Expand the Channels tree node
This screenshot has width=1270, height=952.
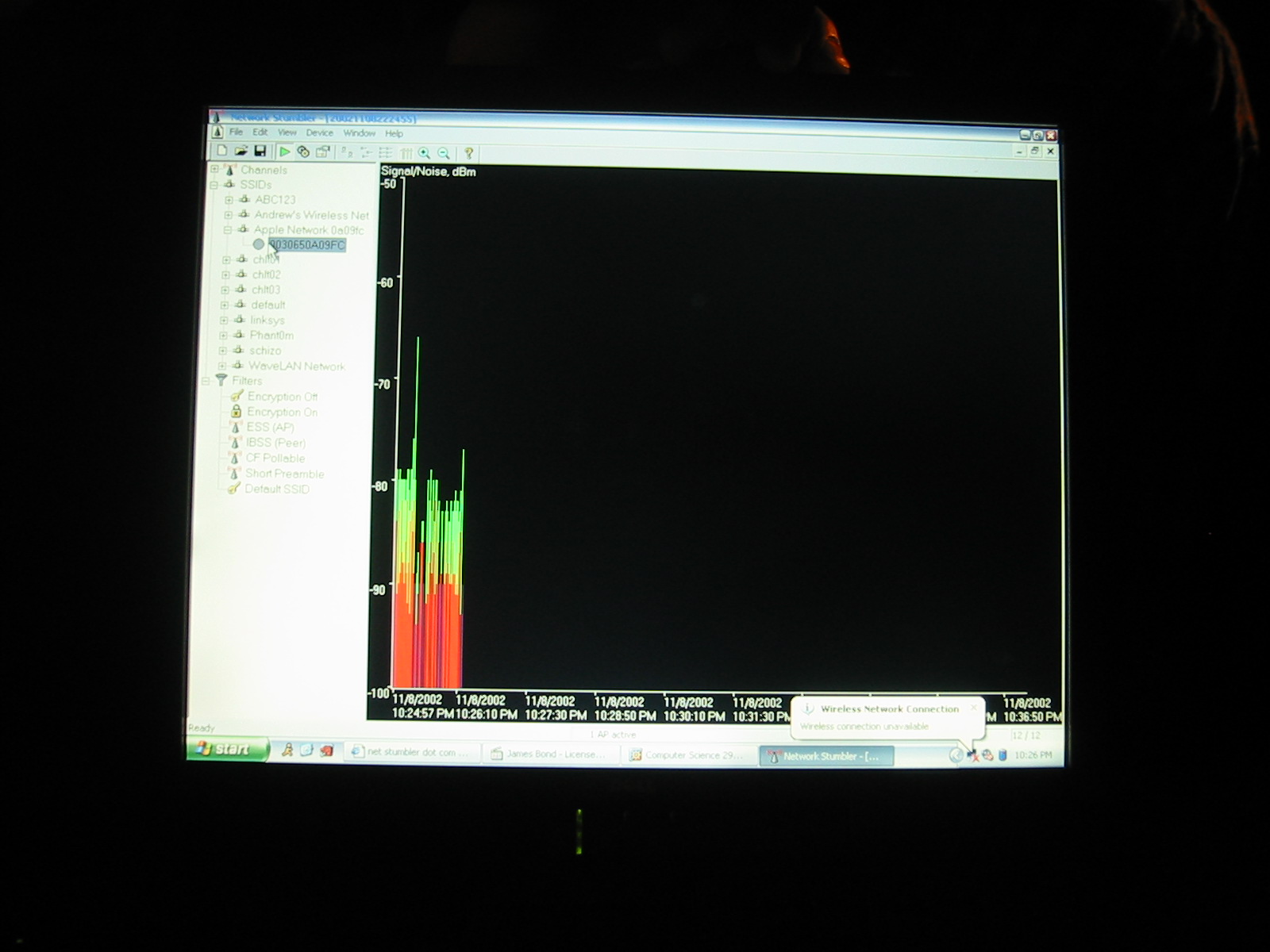[x=214, y=169]
